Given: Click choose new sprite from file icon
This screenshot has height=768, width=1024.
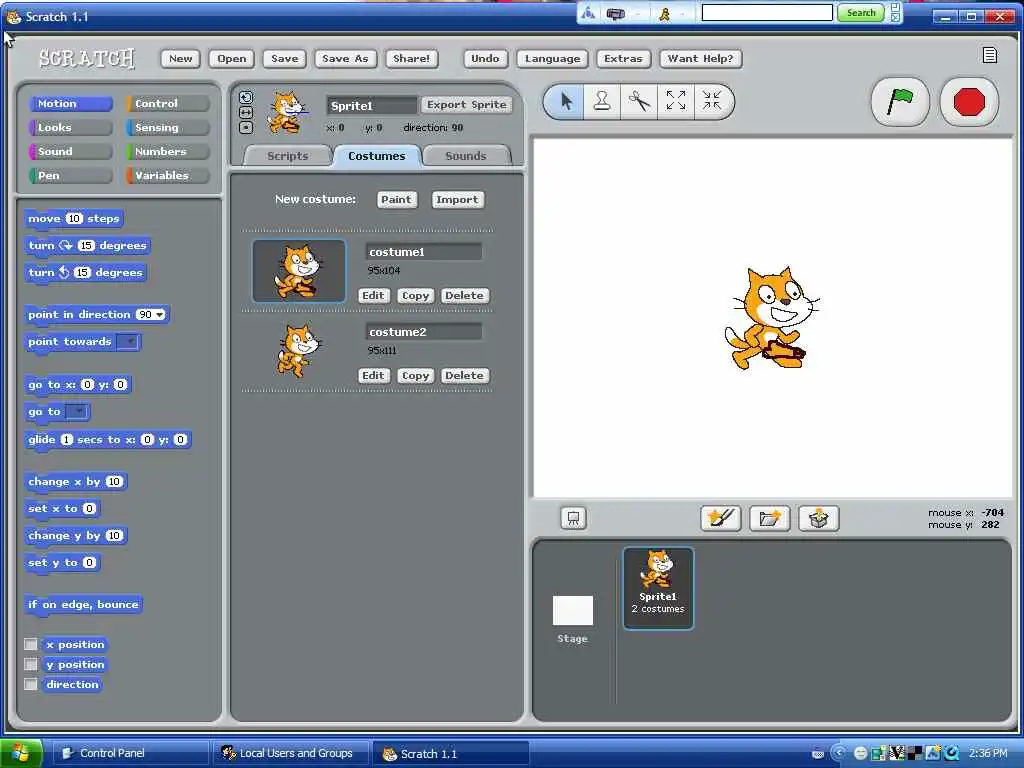Looking at the screenshot, I should pos(769,519).
